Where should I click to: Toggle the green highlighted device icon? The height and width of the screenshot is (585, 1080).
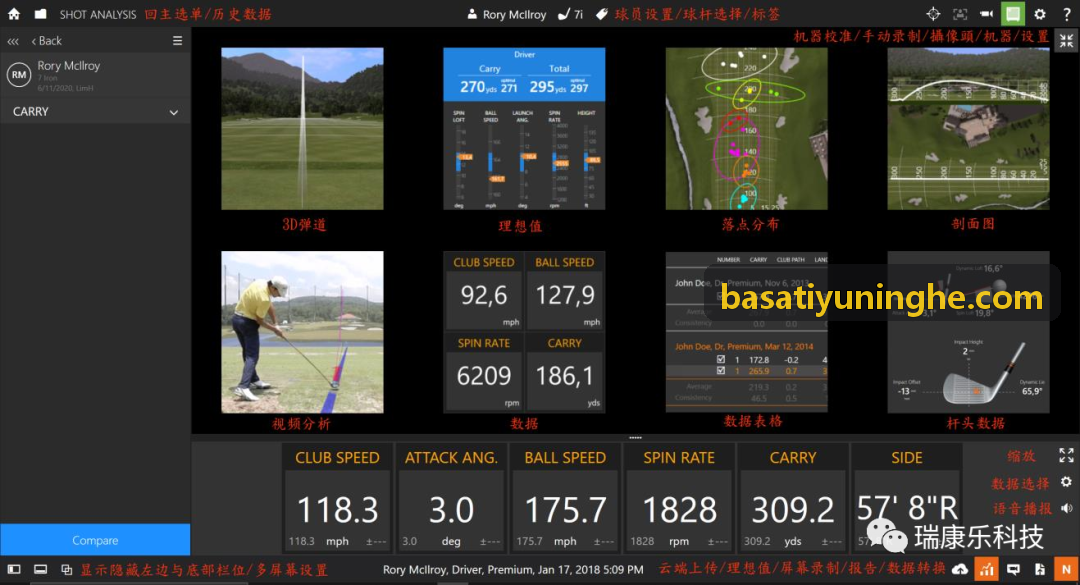point(1013,14)
